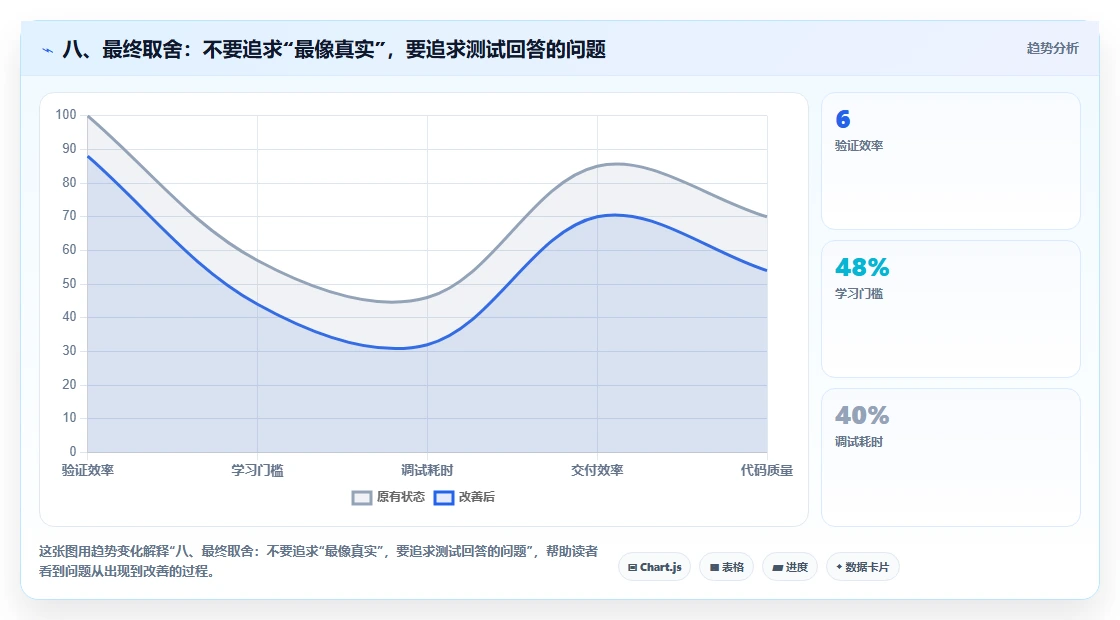Click the 代码质量 x-axis label
1120x620 pixels.
pos(766,470)
